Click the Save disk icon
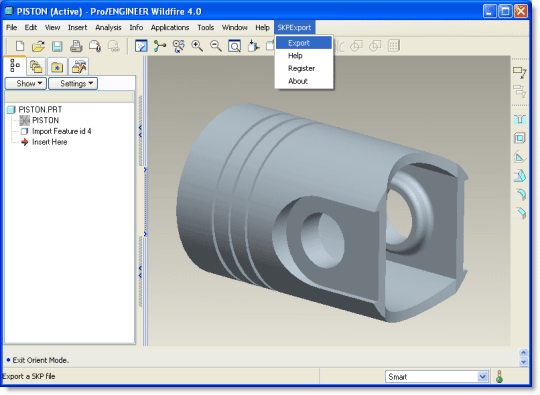Screen dimensions: 540x395 tap(57, 46)
